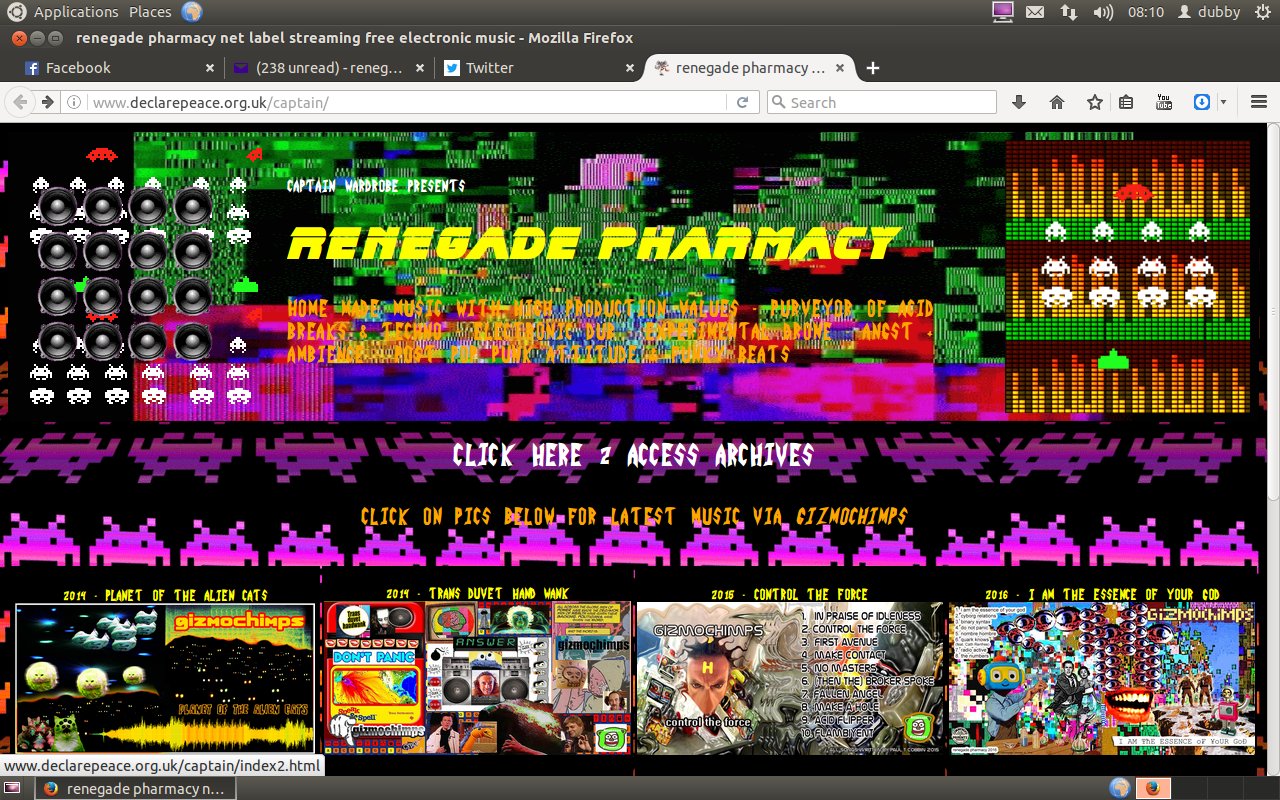
Task: Close the Firefox window
Action: [19, 38]
